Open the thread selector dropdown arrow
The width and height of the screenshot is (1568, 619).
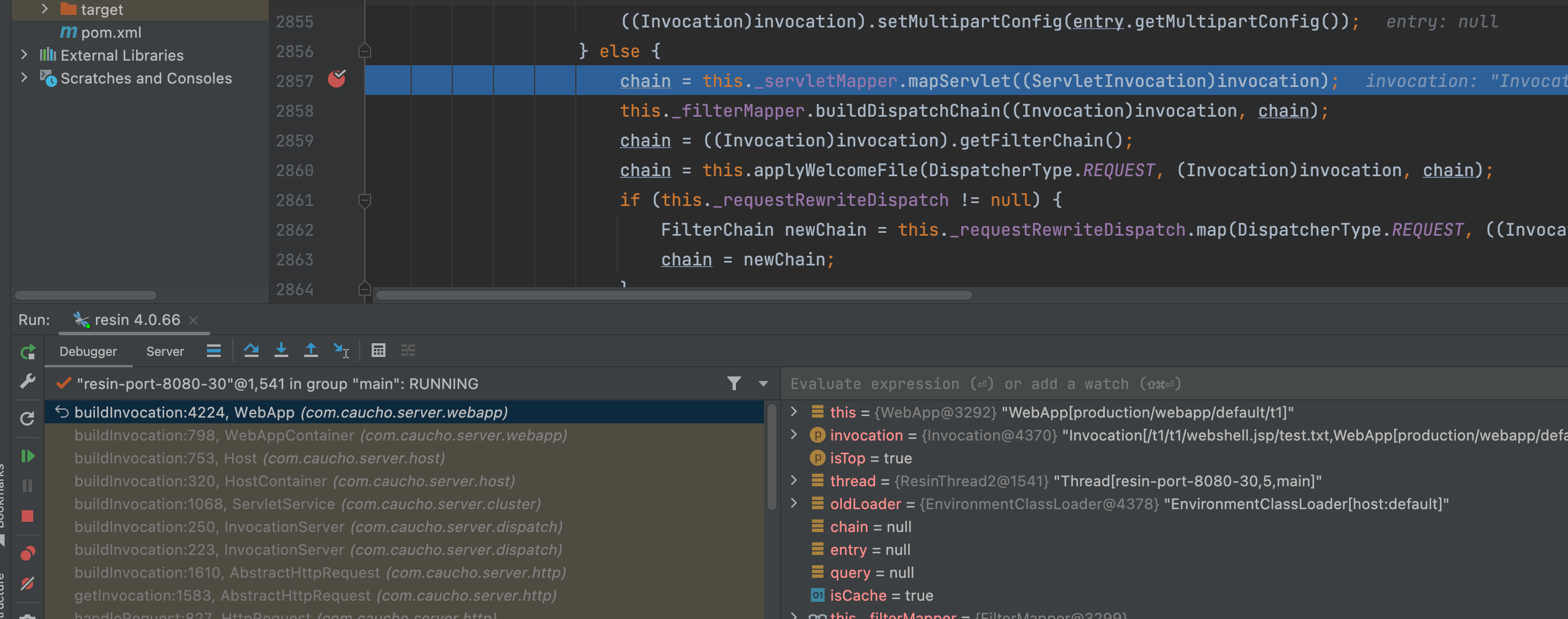tap(763, 384)
